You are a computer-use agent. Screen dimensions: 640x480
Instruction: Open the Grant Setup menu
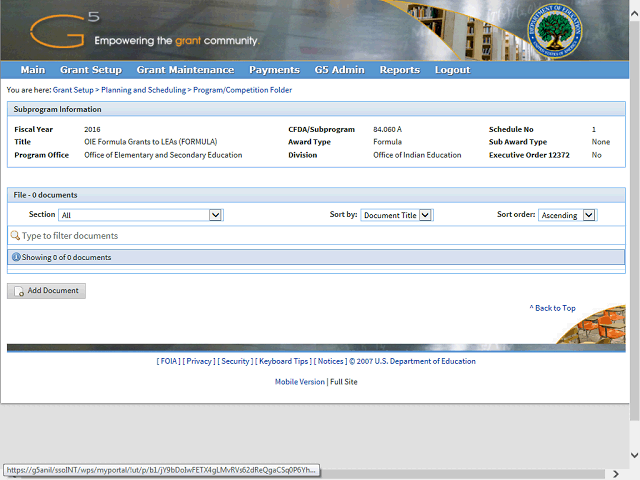pyautogui.click(x=91, y=70)
